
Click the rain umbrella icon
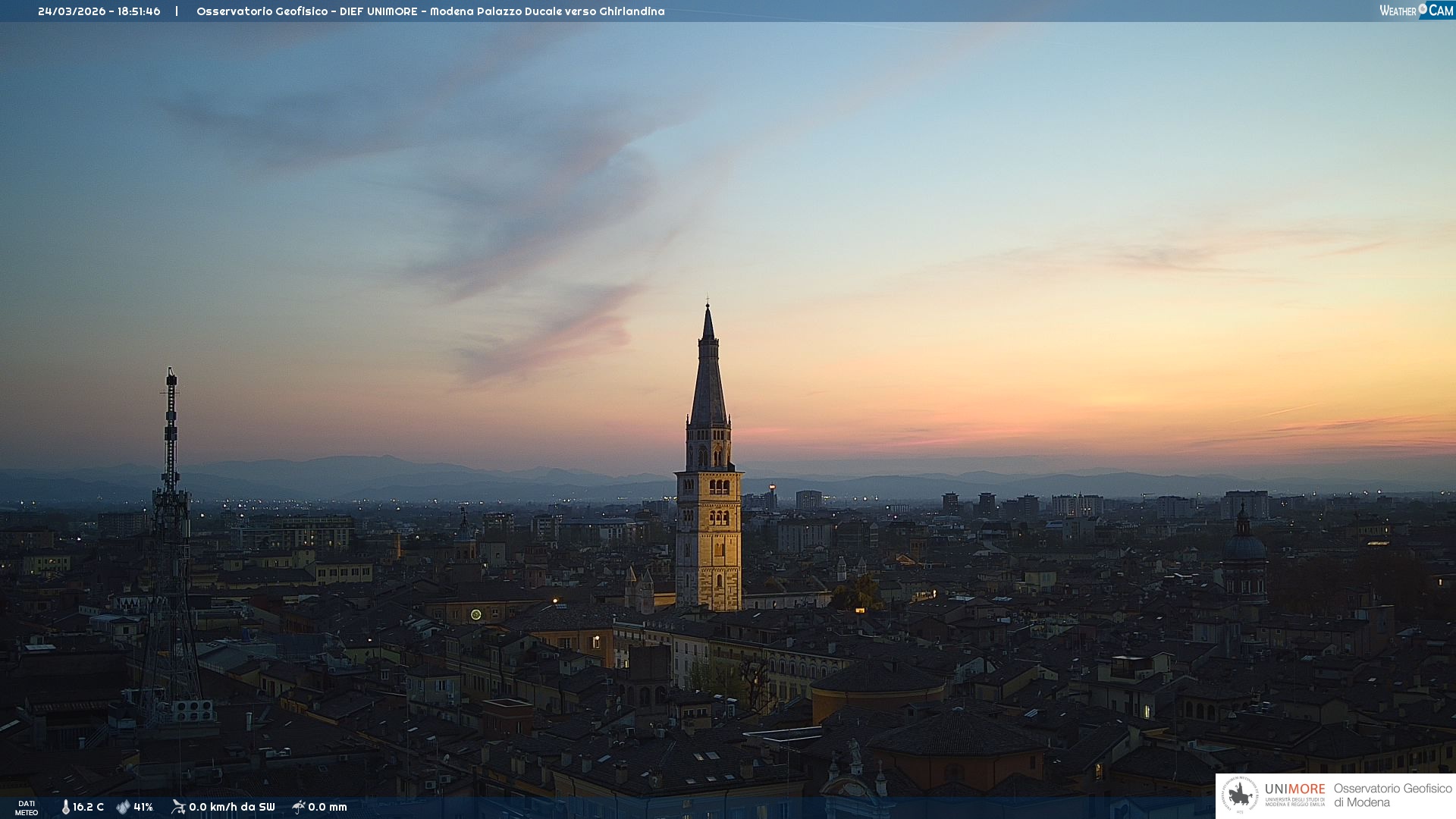click(x=299, y=807)
